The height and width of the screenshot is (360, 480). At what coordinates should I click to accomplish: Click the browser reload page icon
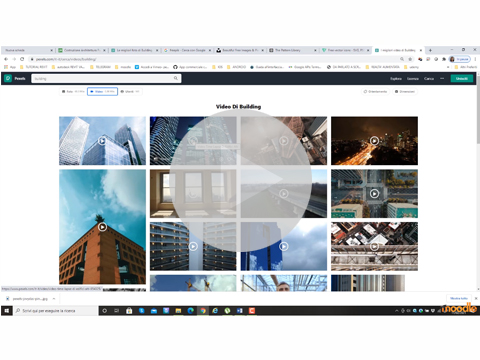(x=22, y=59)
